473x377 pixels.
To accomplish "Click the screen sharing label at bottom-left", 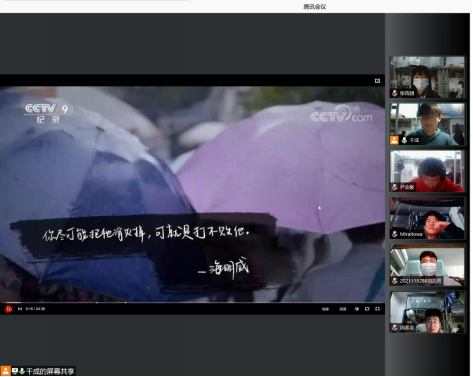I will (x=50, y=371).
